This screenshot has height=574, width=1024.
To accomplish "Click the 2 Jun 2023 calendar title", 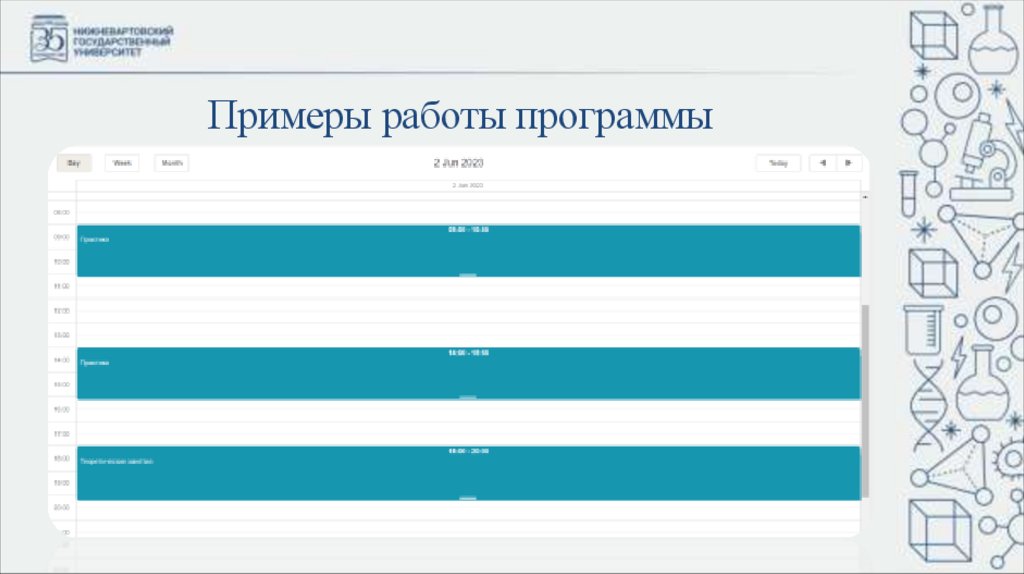I will pyautogui.click(x=458, y=163).
